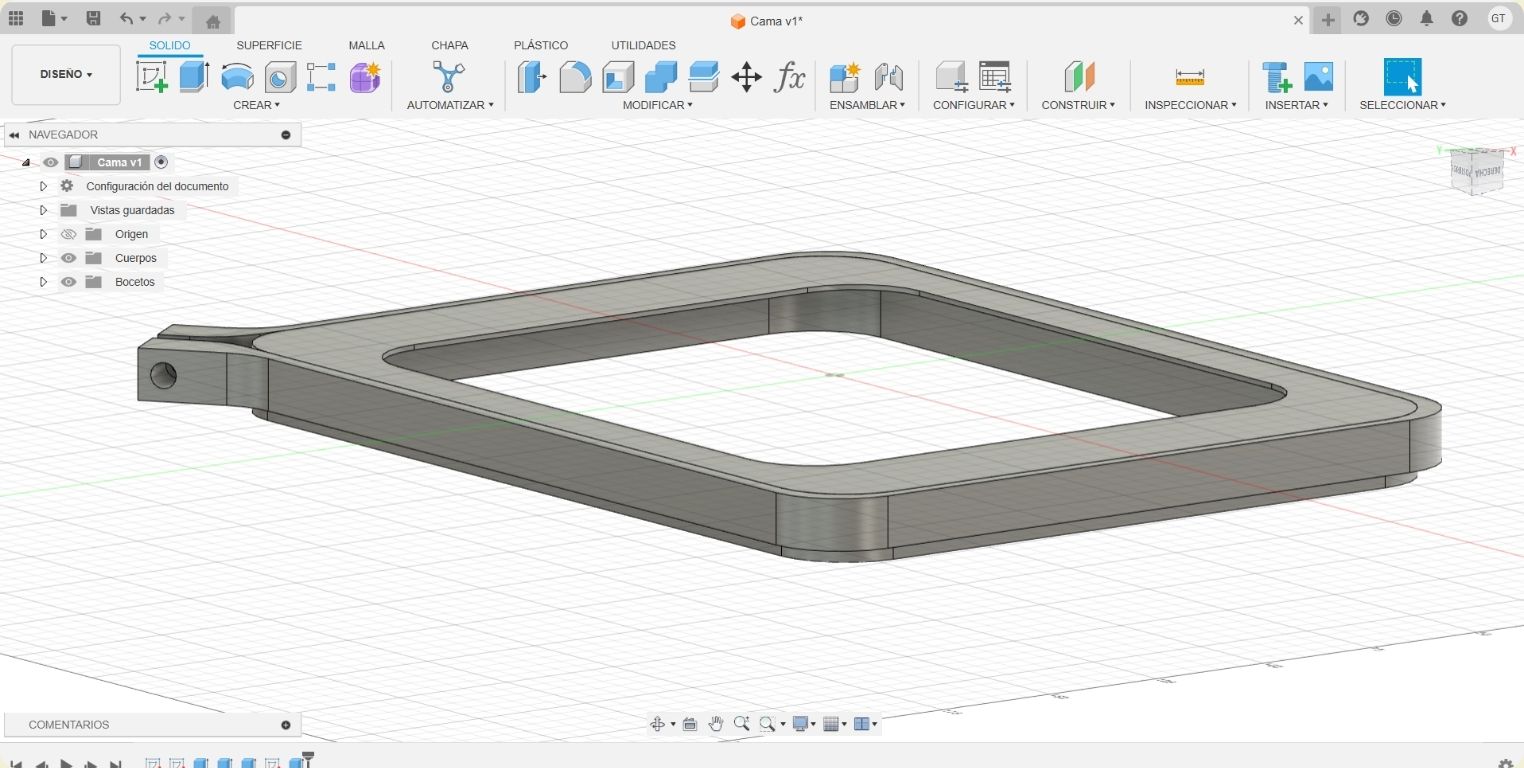This screenshot has height=768, width=1524.
Task: Switch to the MALLA tab
Action: click(366, 45)
